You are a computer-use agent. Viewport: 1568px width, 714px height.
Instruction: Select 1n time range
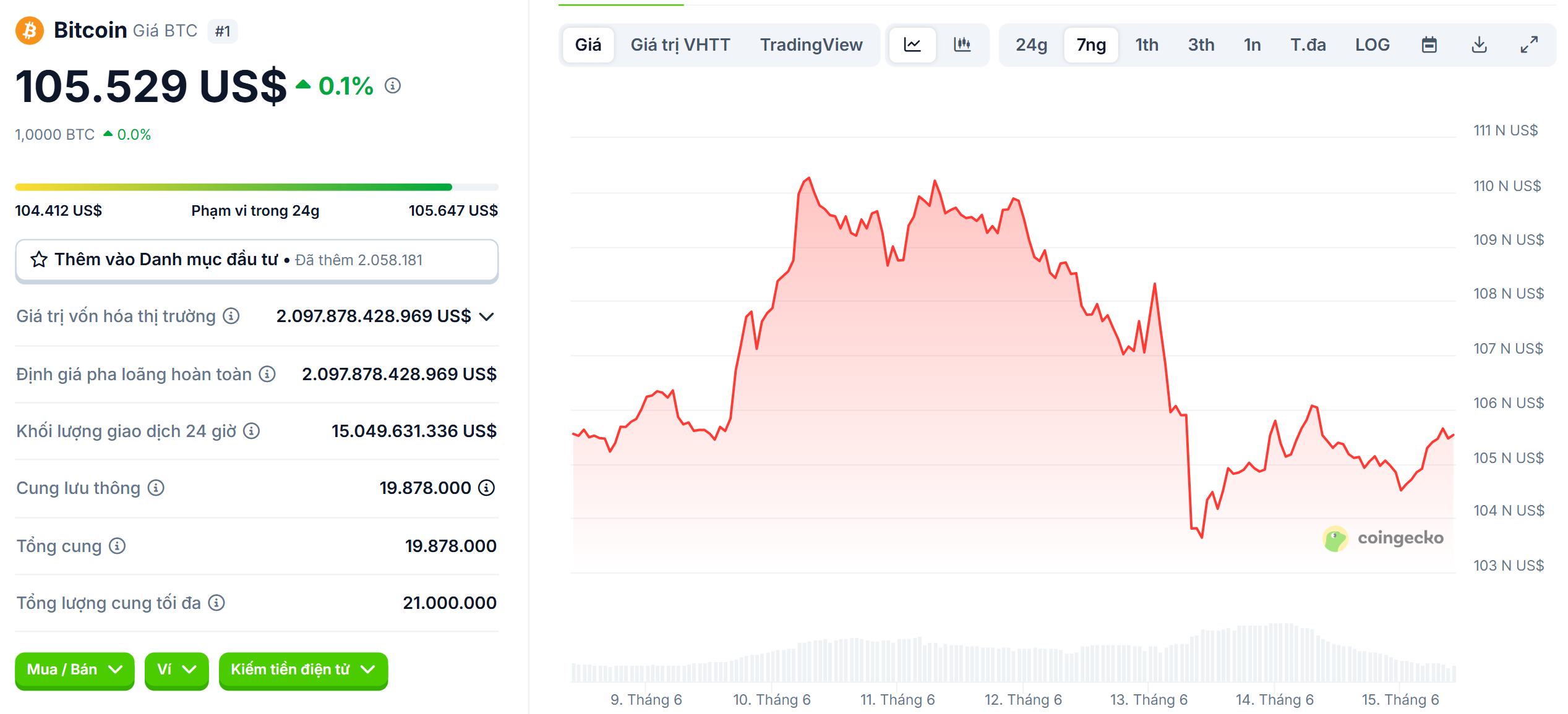(1253, 45)
